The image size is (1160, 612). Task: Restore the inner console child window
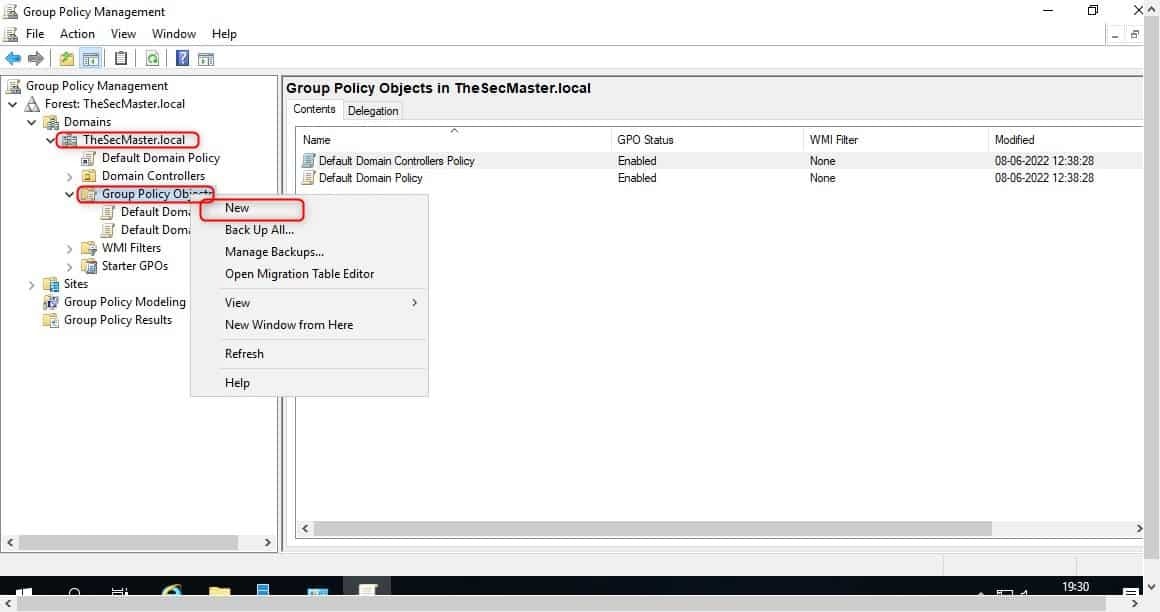[x=1134, y=35]
